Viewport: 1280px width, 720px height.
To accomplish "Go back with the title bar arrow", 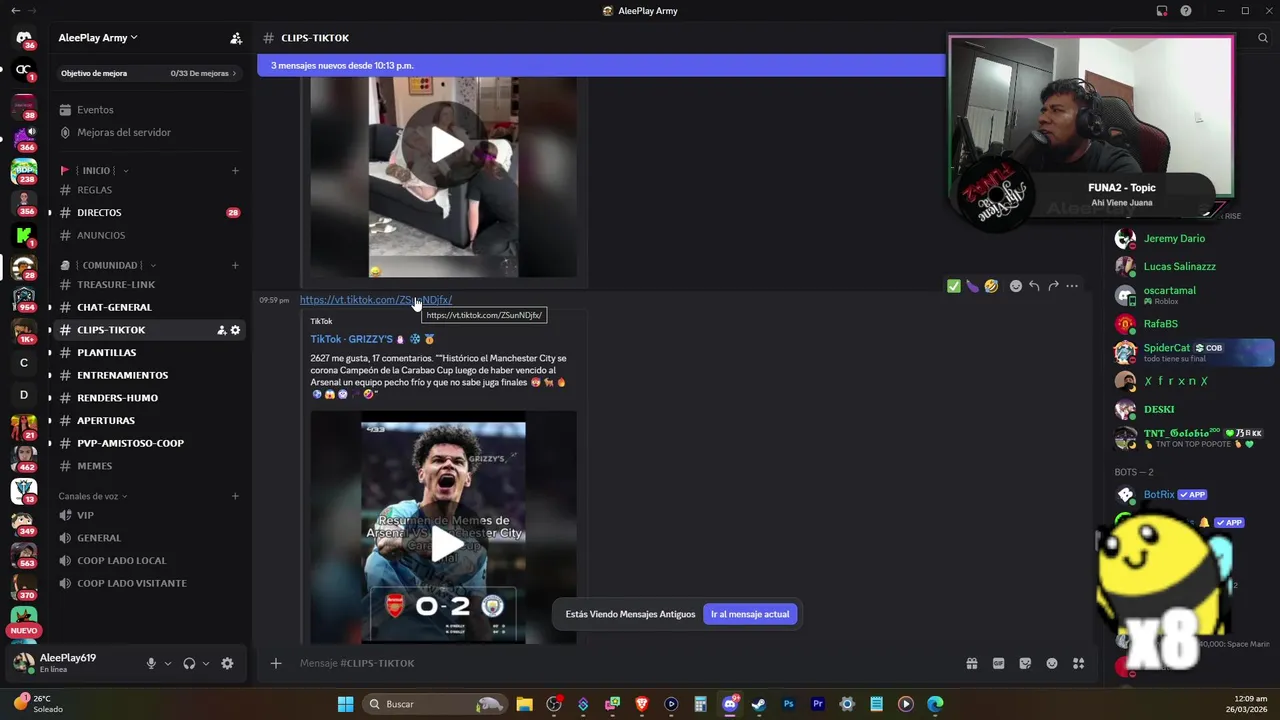I will pyautogui.click(x=15, y=11).
